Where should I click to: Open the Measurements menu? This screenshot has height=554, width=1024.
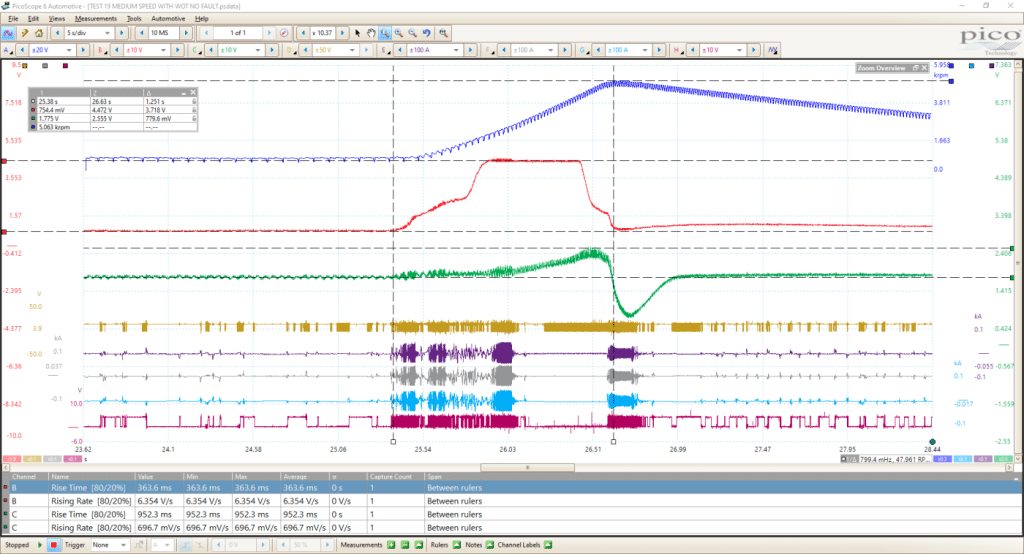95,18
